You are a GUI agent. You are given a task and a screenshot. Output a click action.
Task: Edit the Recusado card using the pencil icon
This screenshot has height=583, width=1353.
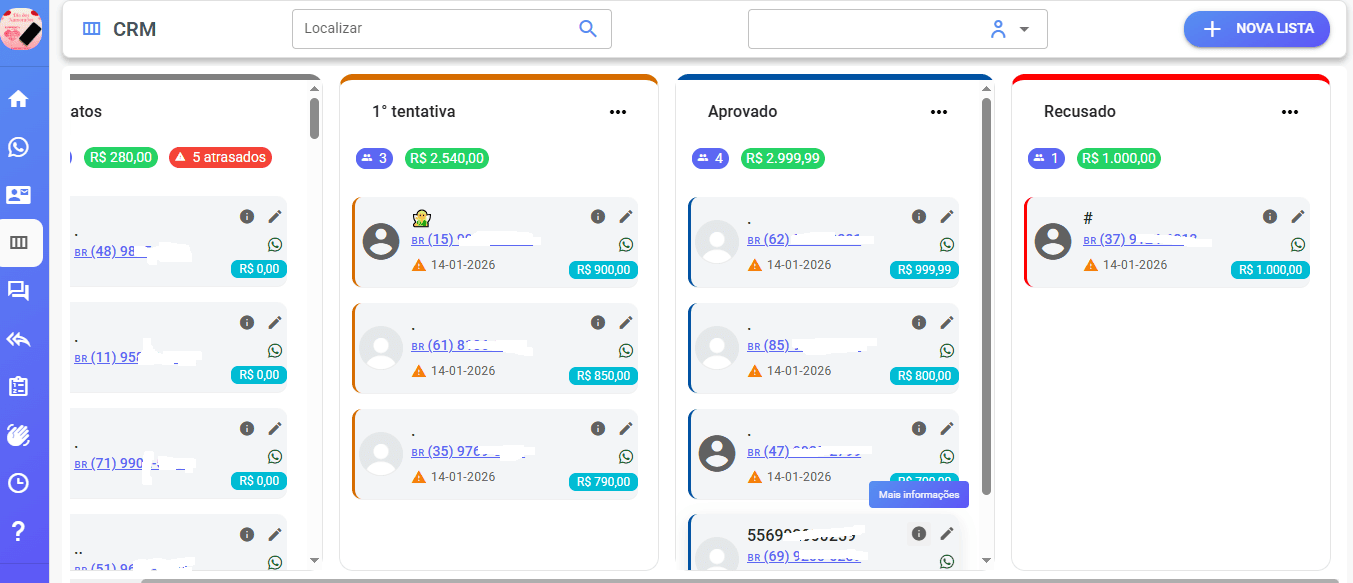(1298, 216)
